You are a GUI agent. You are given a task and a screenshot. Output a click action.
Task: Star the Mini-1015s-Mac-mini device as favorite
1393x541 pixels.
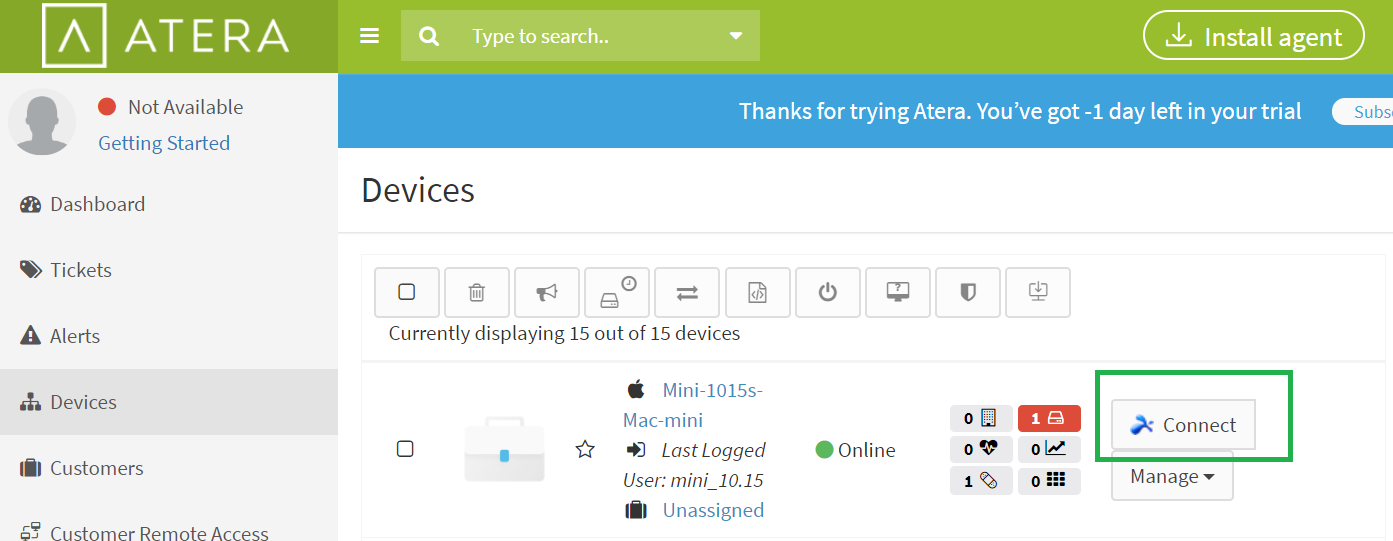point(585,450)
